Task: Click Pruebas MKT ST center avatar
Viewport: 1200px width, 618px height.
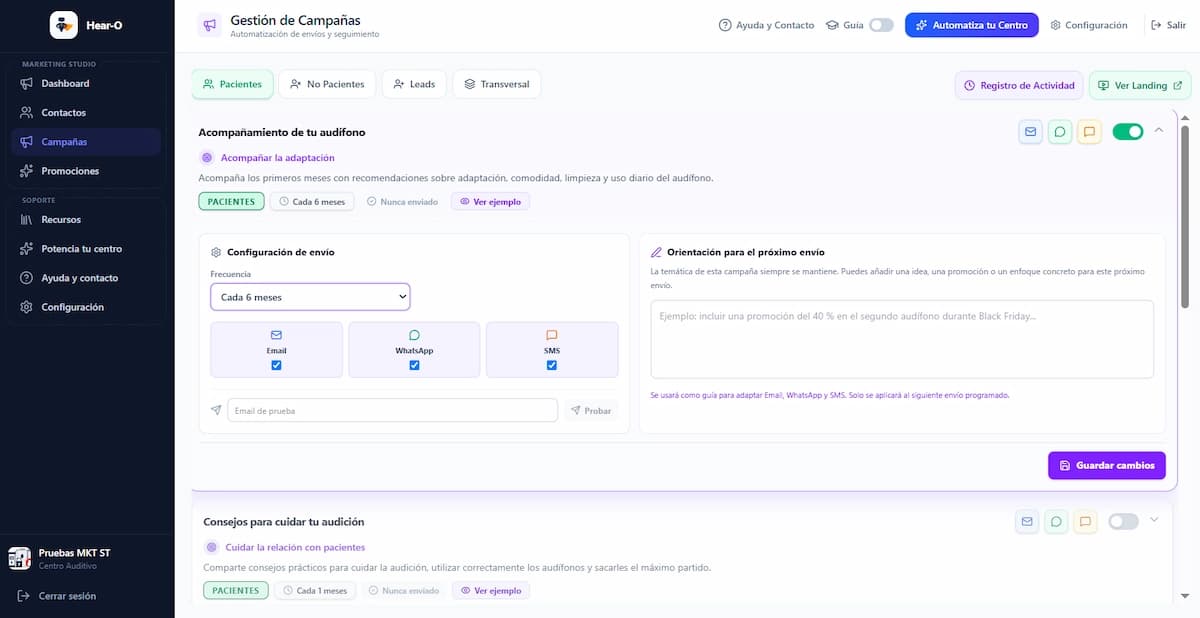Action: coord(19,558)
